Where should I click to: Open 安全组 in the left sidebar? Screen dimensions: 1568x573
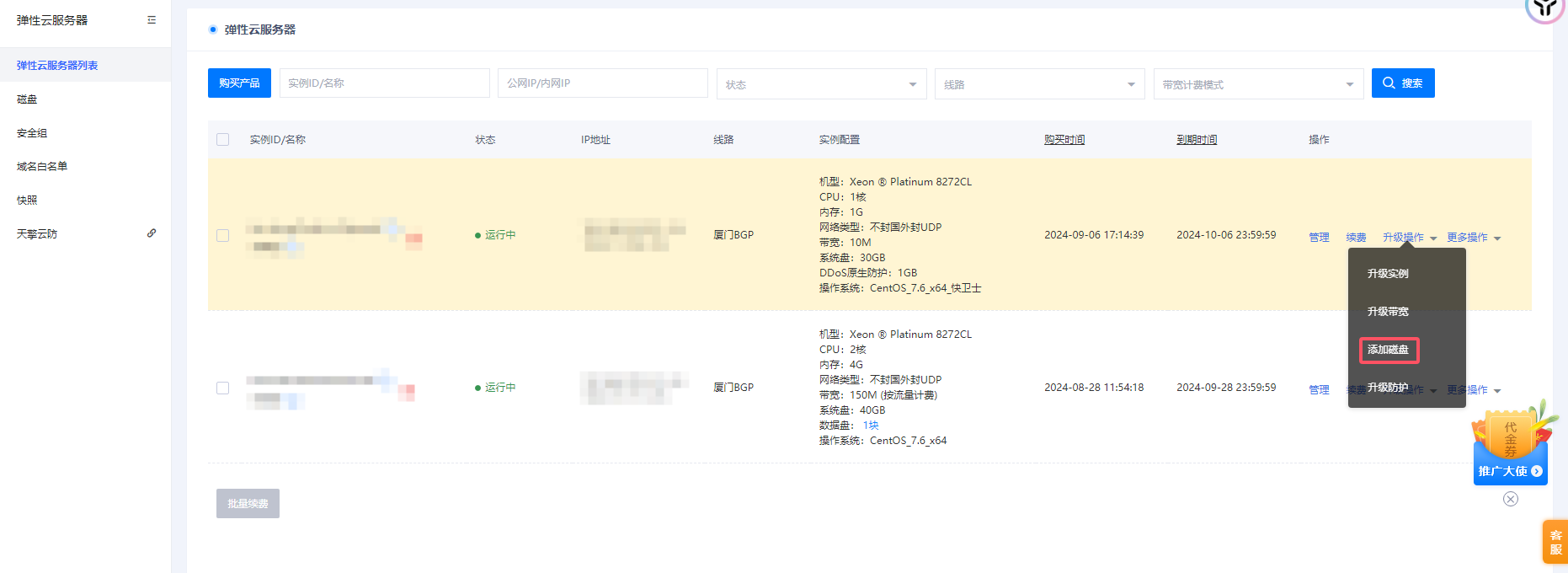[x=32, y=133]
